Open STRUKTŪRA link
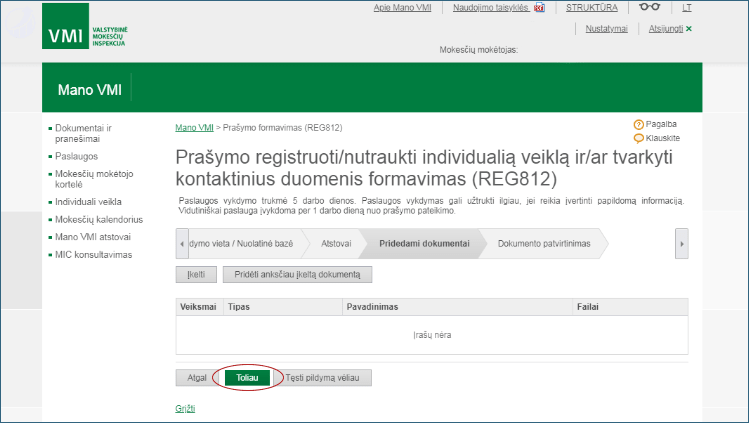749x423 pixels. (591, 8)
